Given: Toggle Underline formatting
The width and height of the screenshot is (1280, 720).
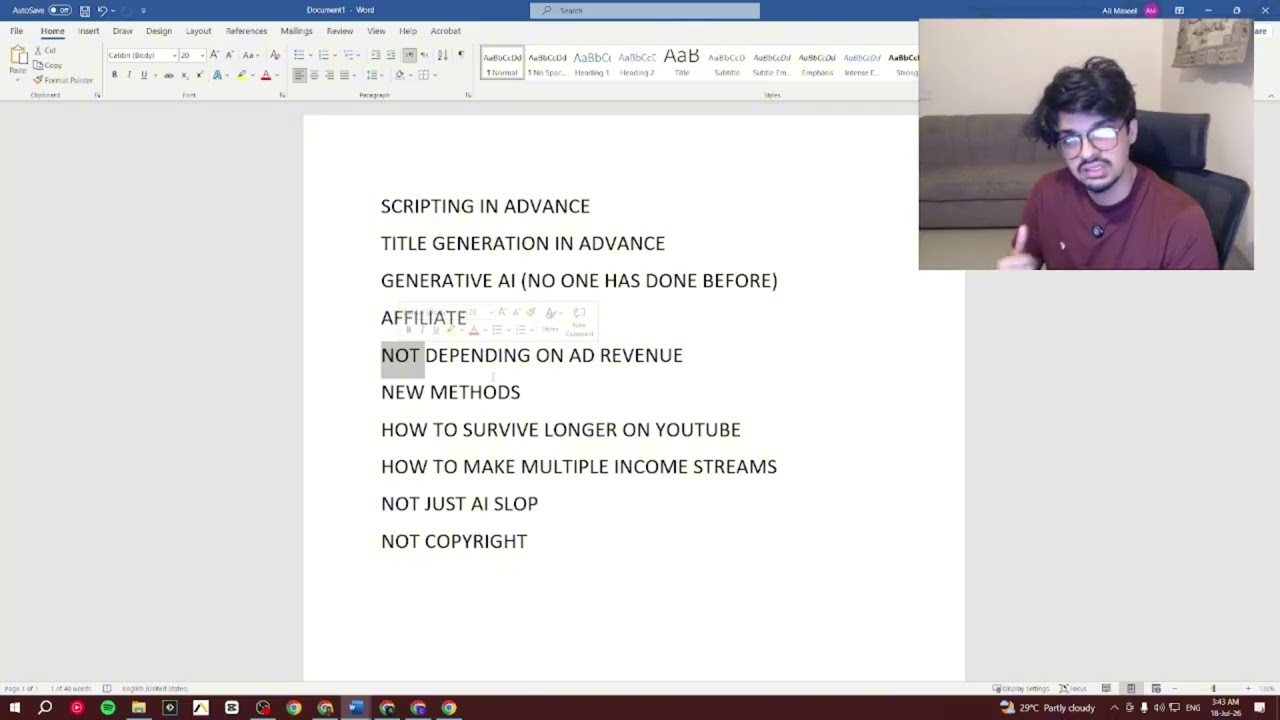Looking at the screenshot, I should (x=144, y=75).
